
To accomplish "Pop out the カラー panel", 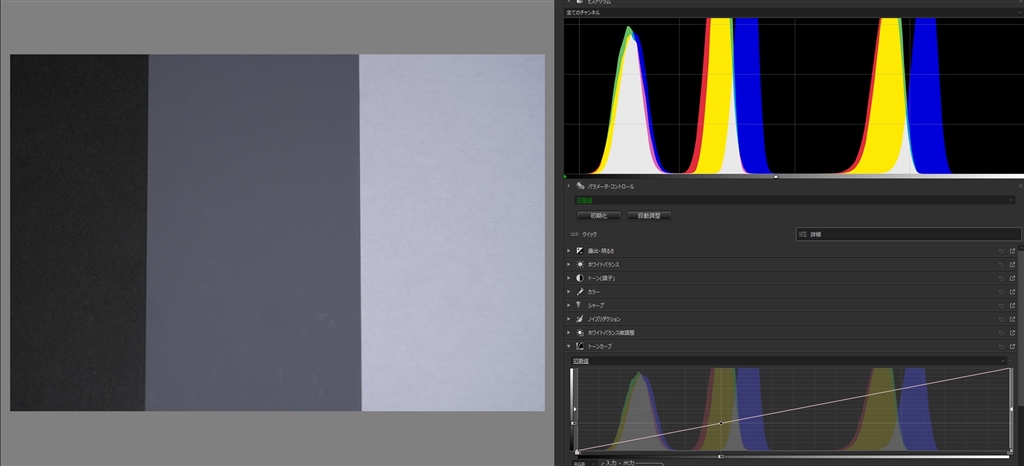I will click(1013, 292).
